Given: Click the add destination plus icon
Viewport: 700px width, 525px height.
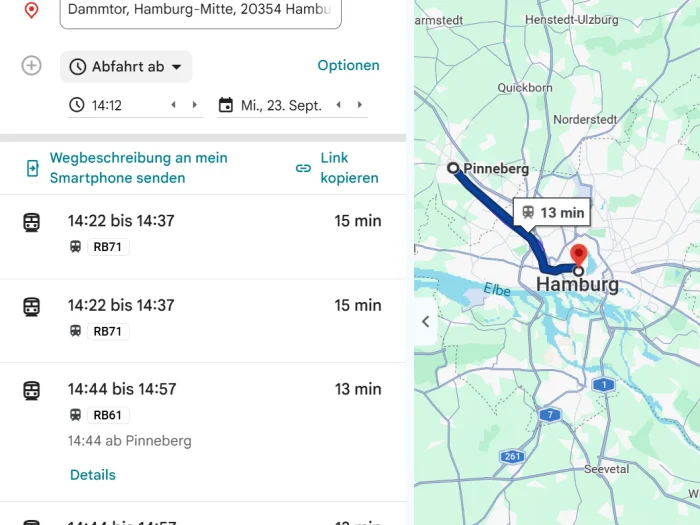Looking at the screenshot, I should (31, 66).
